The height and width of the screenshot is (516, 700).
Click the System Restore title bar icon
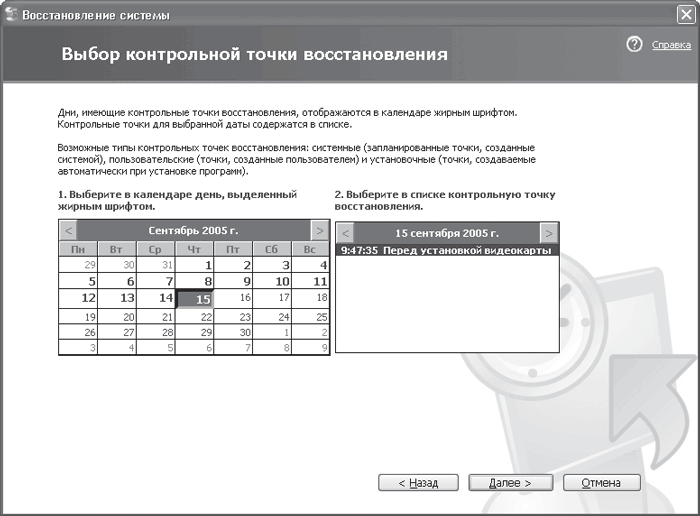(11, 15)
